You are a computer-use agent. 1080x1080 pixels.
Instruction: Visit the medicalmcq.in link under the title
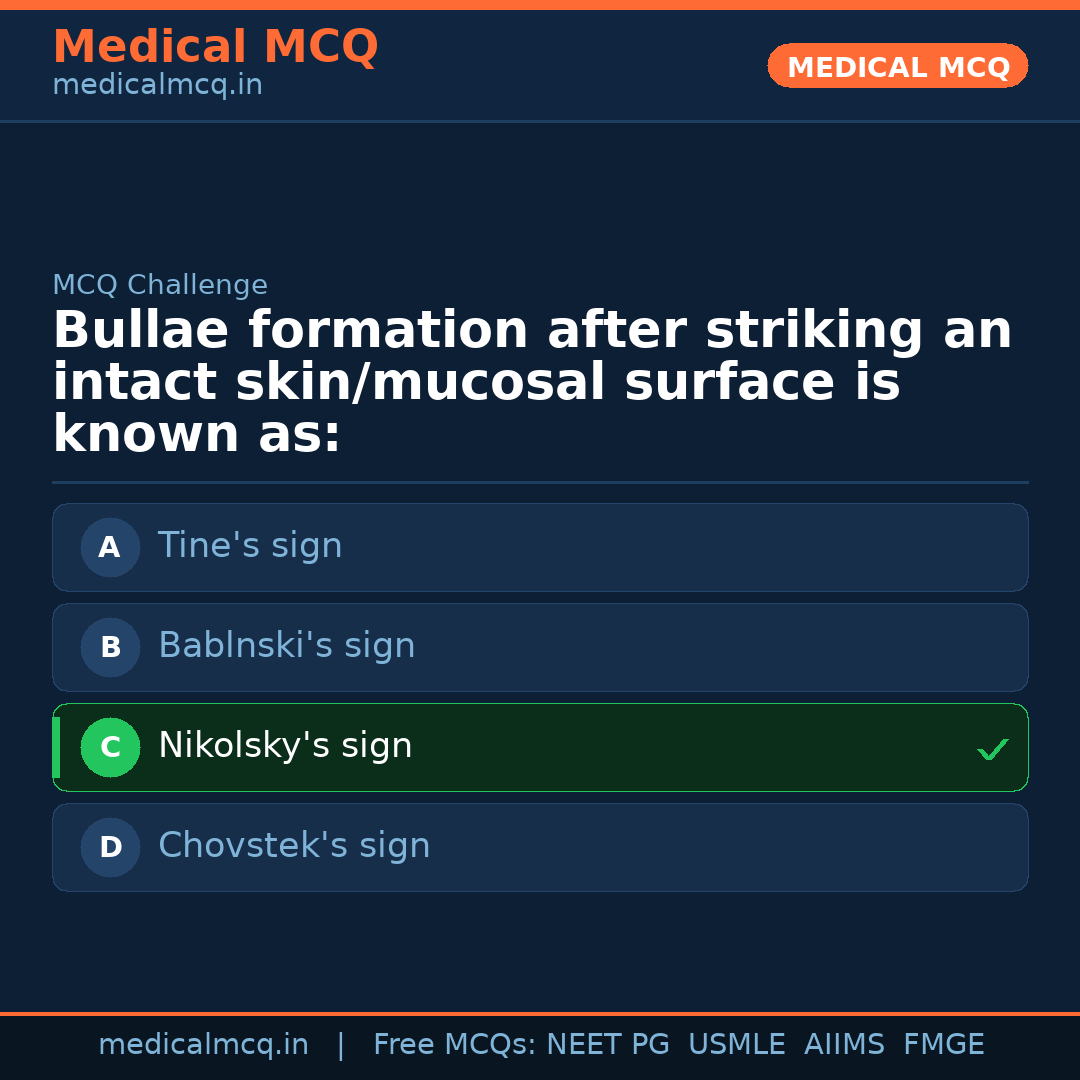click(157, 86)
